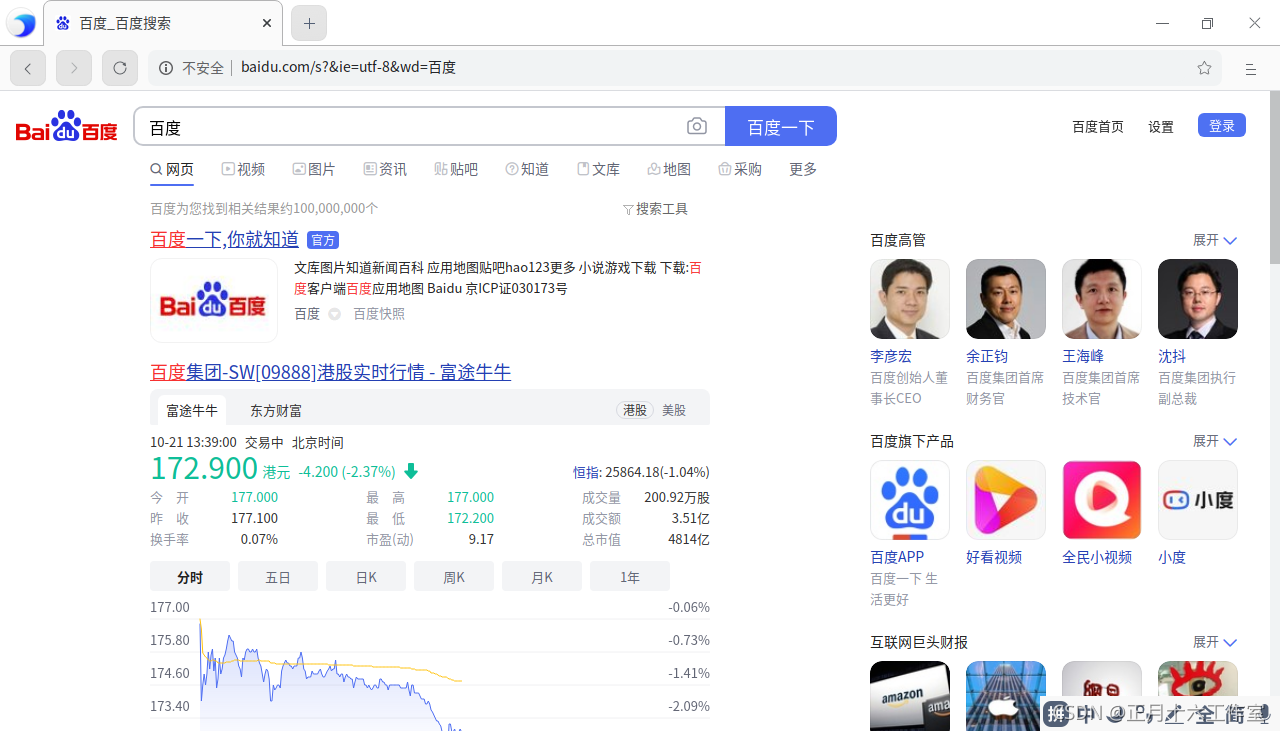Open the 沈抖 name link
This screenshot has width=1280, height=731.
pos(1172,356)
